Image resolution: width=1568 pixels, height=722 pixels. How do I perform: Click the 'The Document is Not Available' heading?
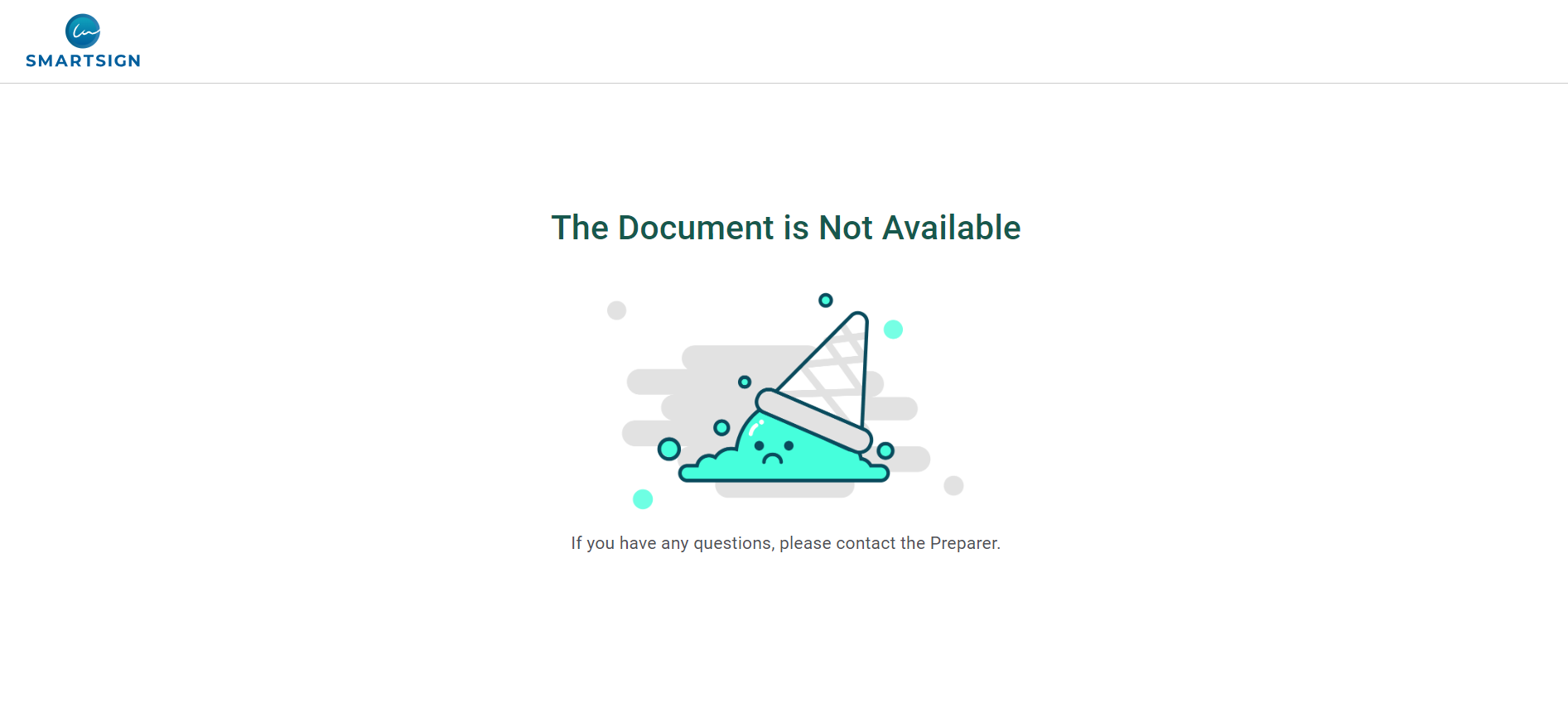pos(786,228)
